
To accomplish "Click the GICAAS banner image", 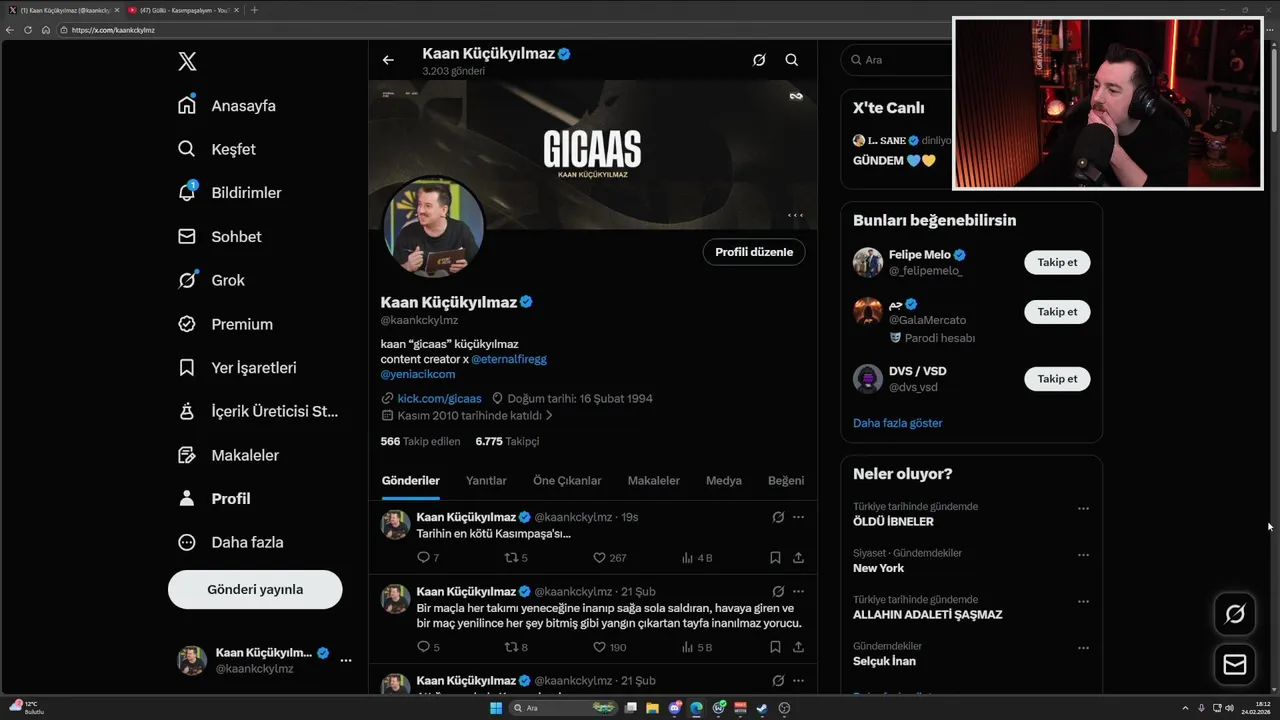I will click(x=593, y=154).
